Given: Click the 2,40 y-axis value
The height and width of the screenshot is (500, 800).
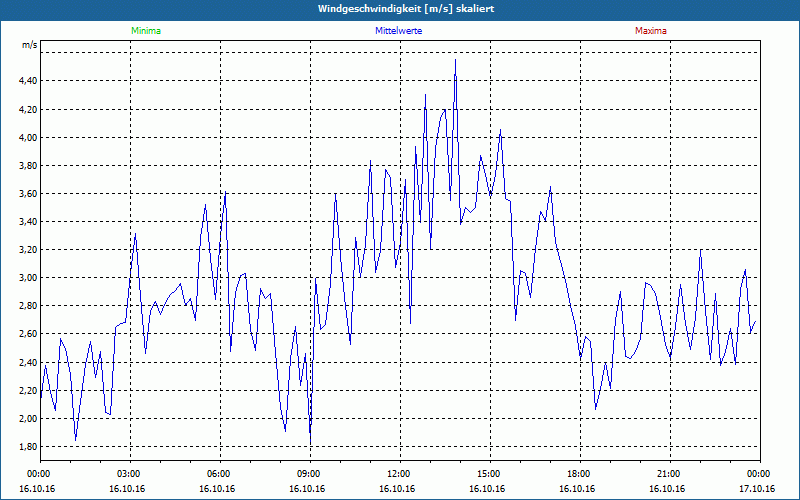Looking at the screenshot, I should (29, 362).
